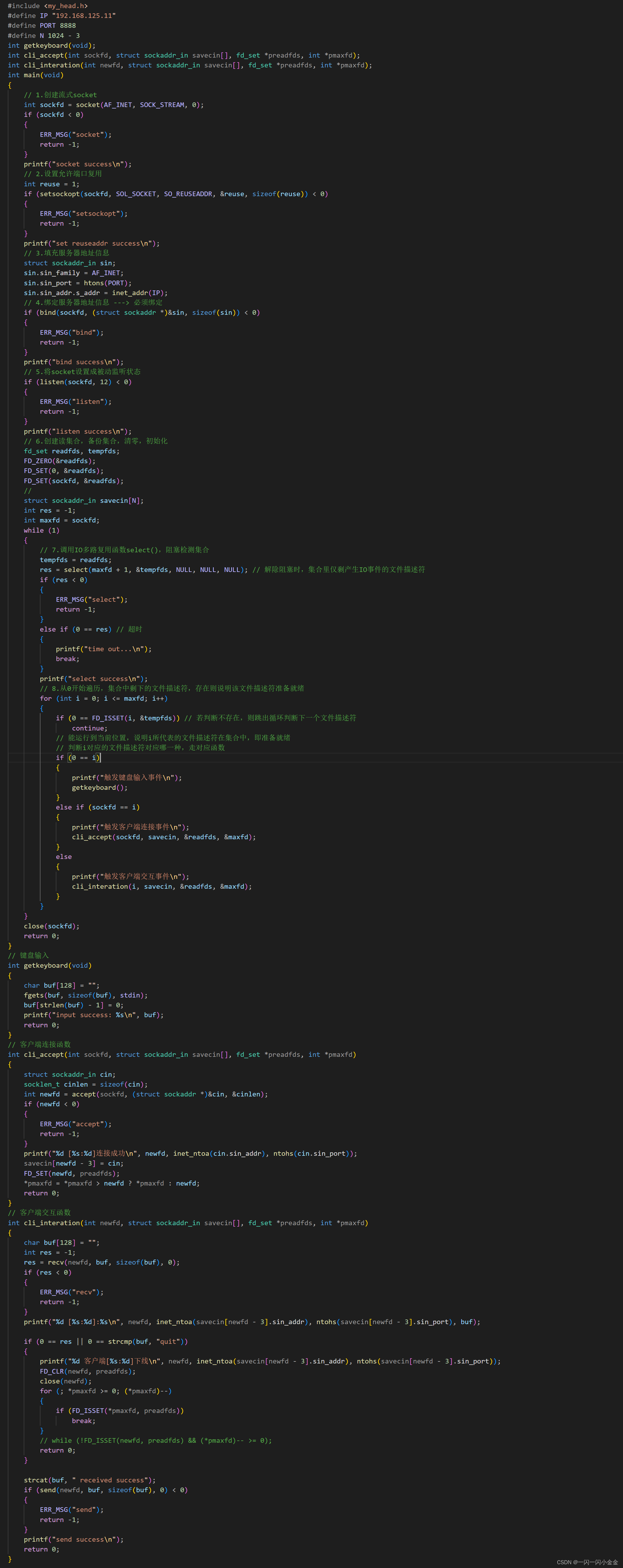Click the else if (sockfd == i) line
Viewport: 623px width, 1568px height.
pyautogui.click(x=97, y=807)
